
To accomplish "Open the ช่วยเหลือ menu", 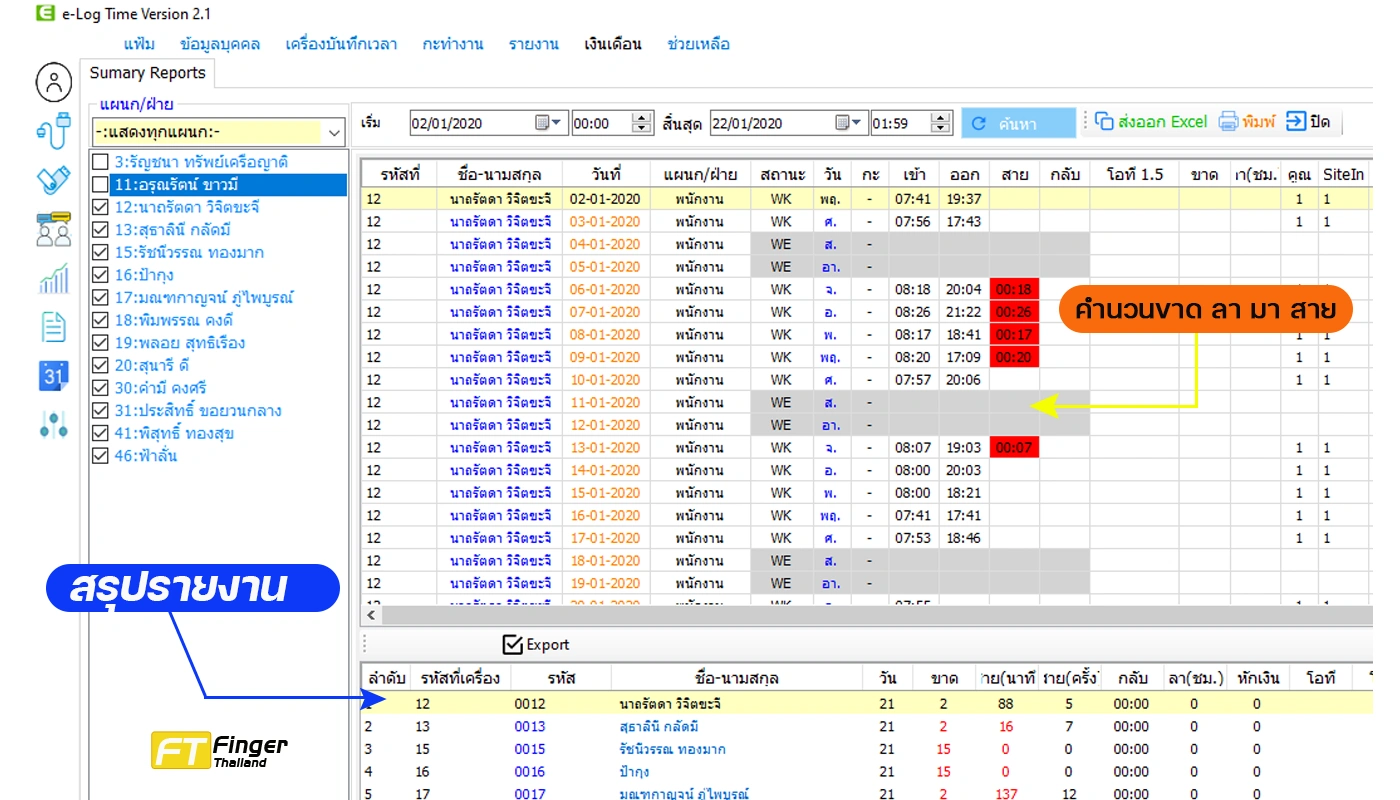I will [698, 44].
